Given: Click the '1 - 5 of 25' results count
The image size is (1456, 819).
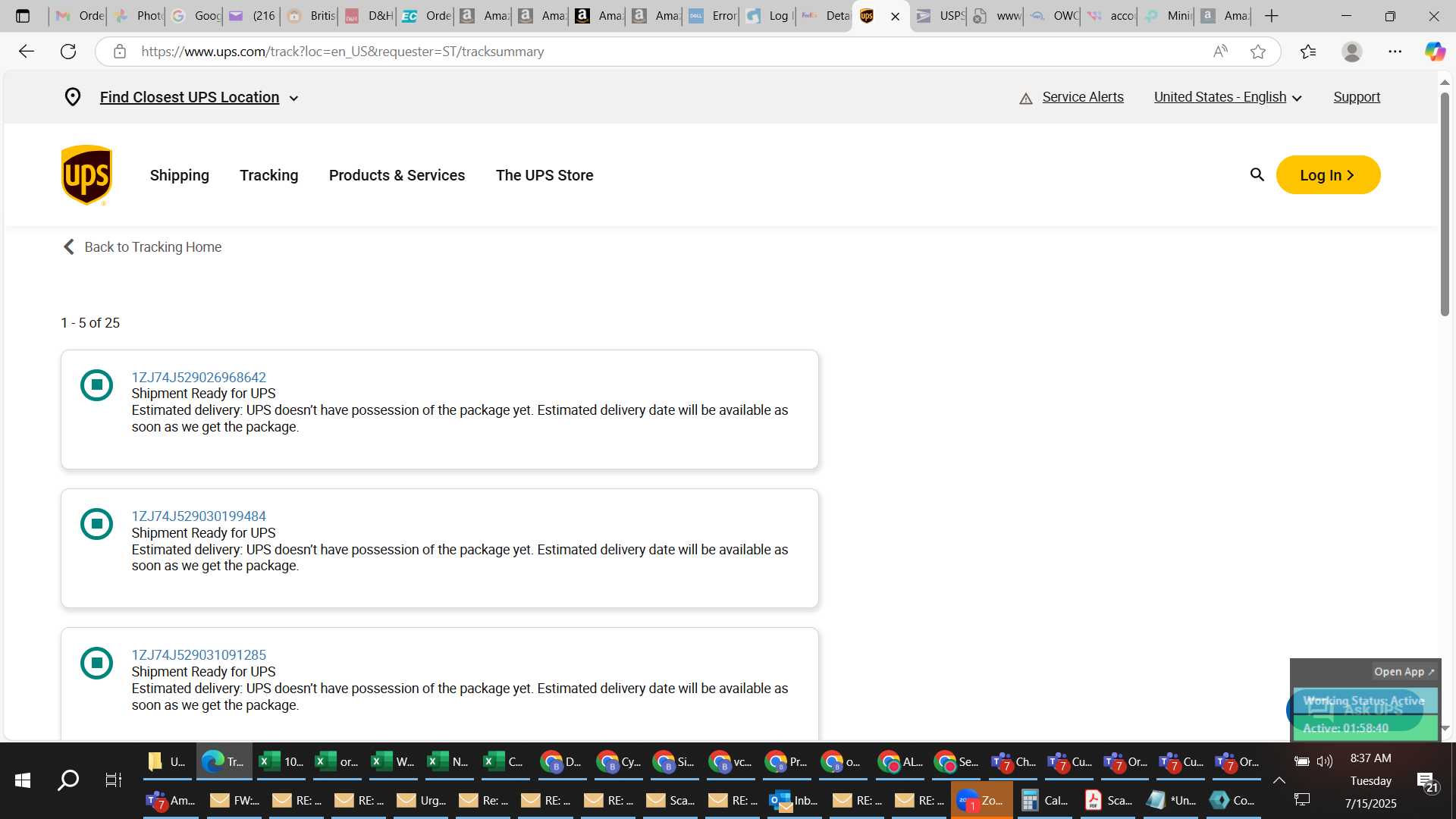Looking at the screenshot, I should tap(90, 323).
